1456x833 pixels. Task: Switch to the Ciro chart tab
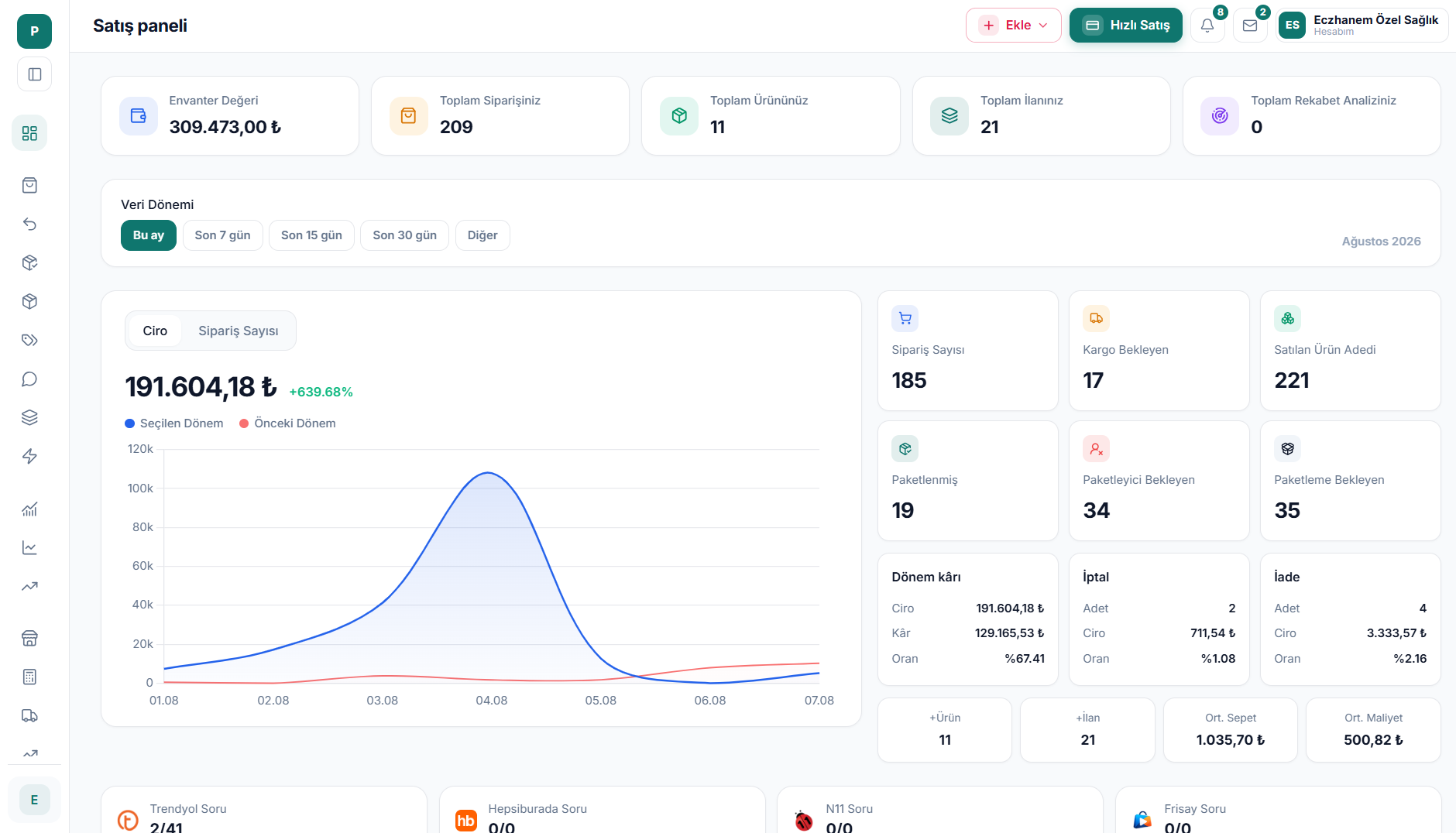(155, 331)
